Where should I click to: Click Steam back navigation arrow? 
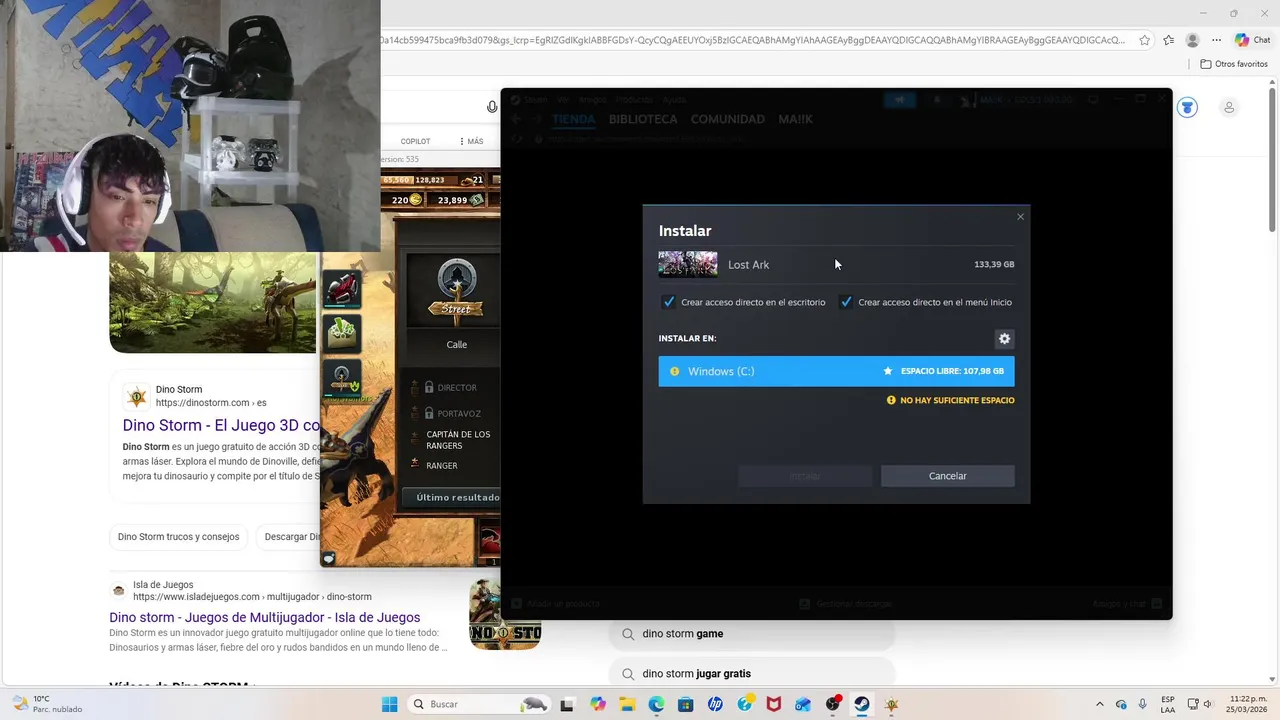516,119
